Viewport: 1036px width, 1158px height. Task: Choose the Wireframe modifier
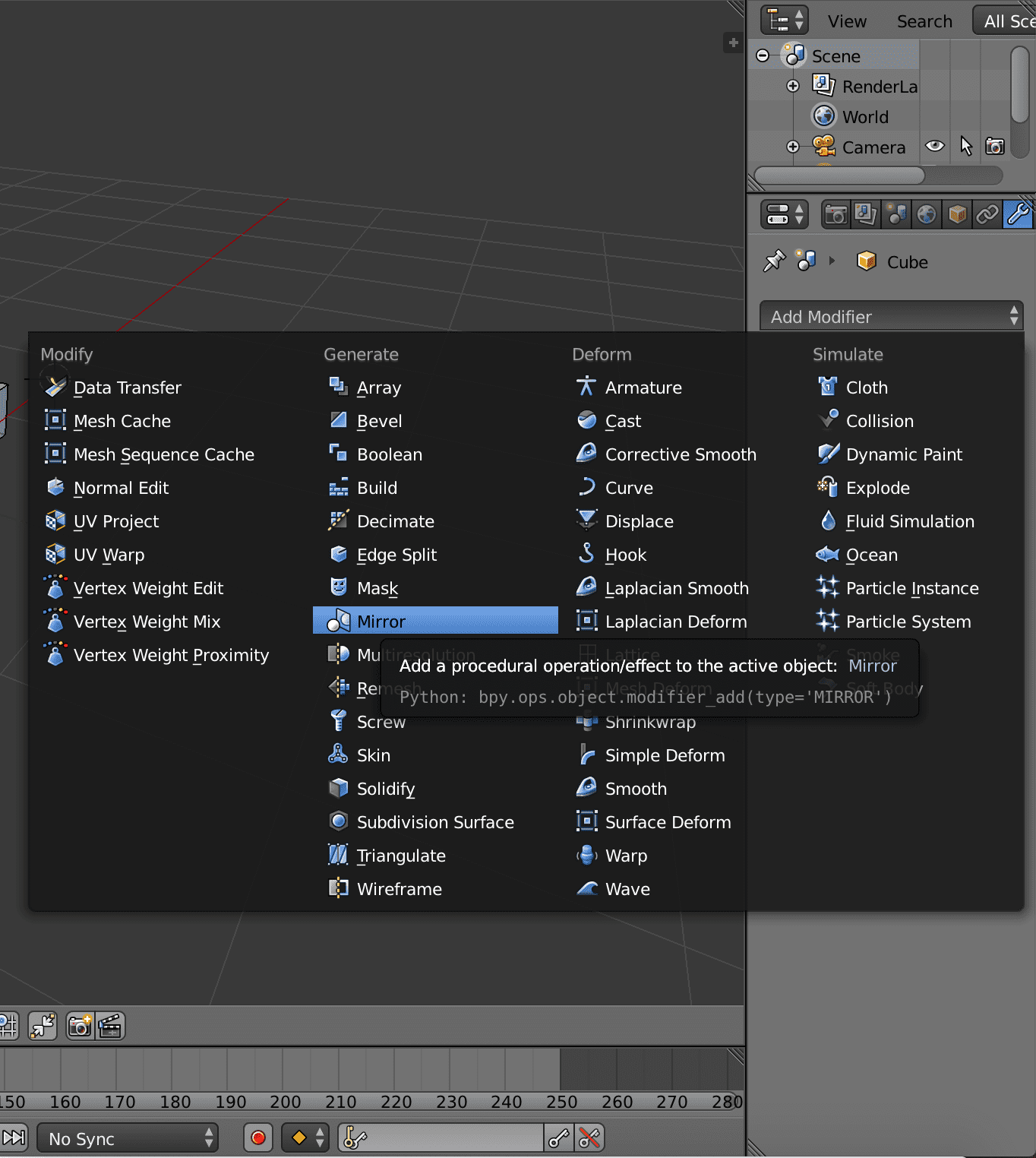click(435, 889)
